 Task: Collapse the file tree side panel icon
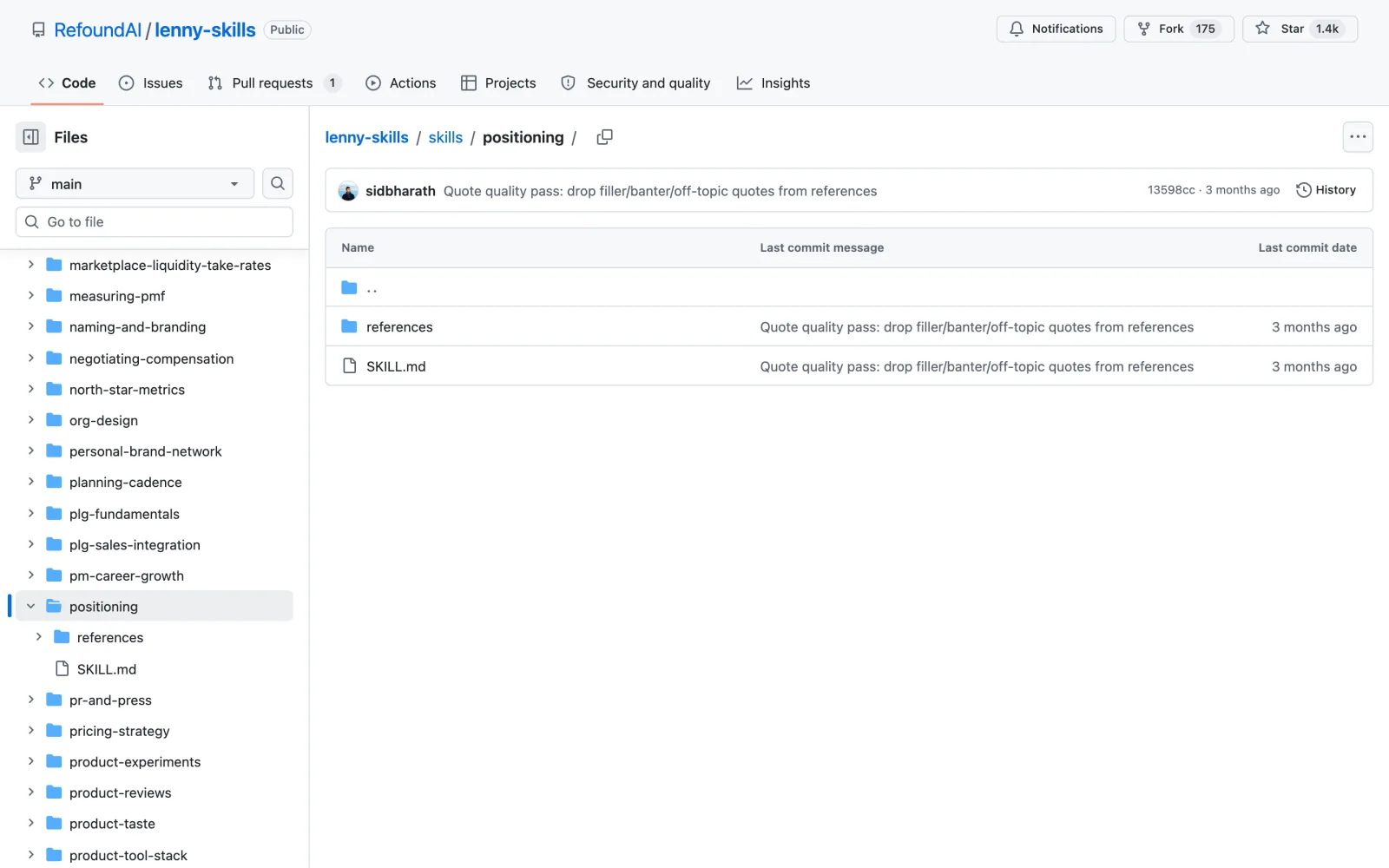tap(30, 137)
